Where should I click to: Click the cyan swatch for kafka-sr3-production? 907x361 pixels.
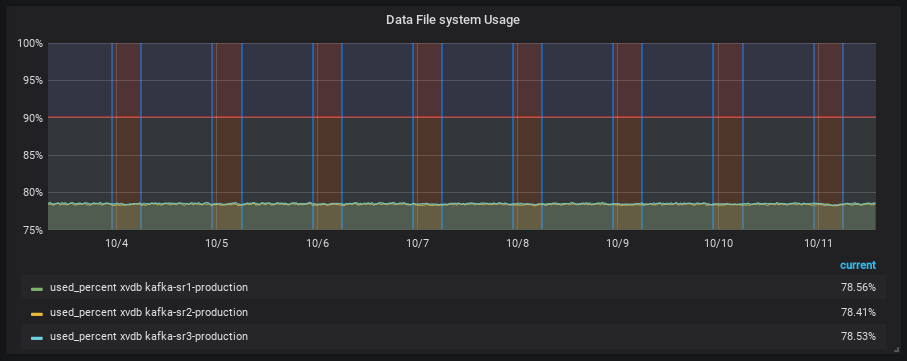click(37, 337)
